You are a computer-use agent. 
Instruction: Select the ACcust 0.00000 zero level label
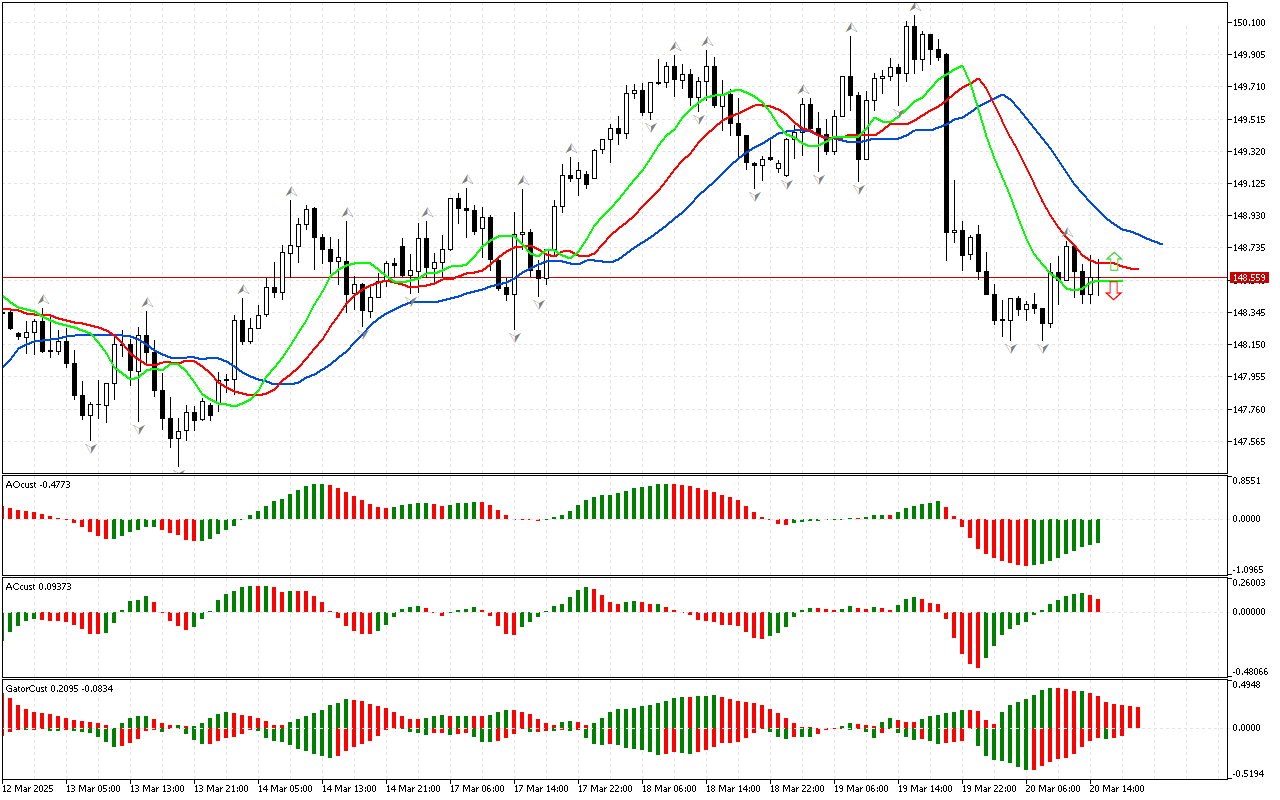(x=1249, y=612)
